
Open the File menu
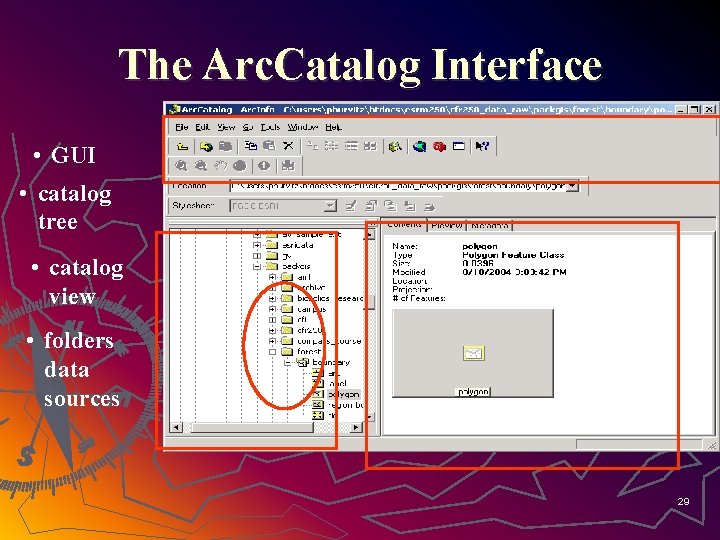pos(182,127)
